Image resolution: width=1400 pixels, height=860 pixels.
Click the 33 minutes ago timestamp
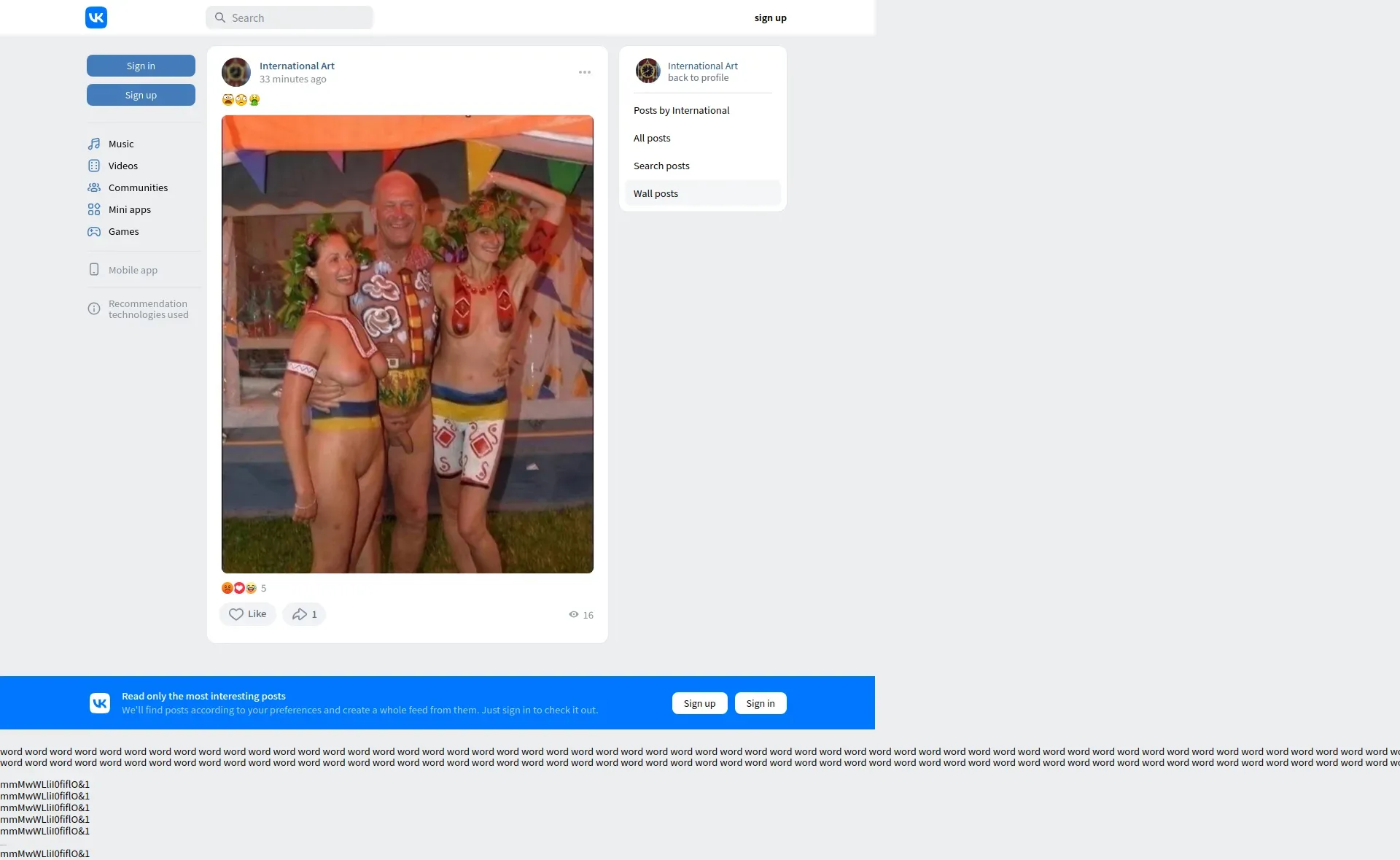pos(293,79)
